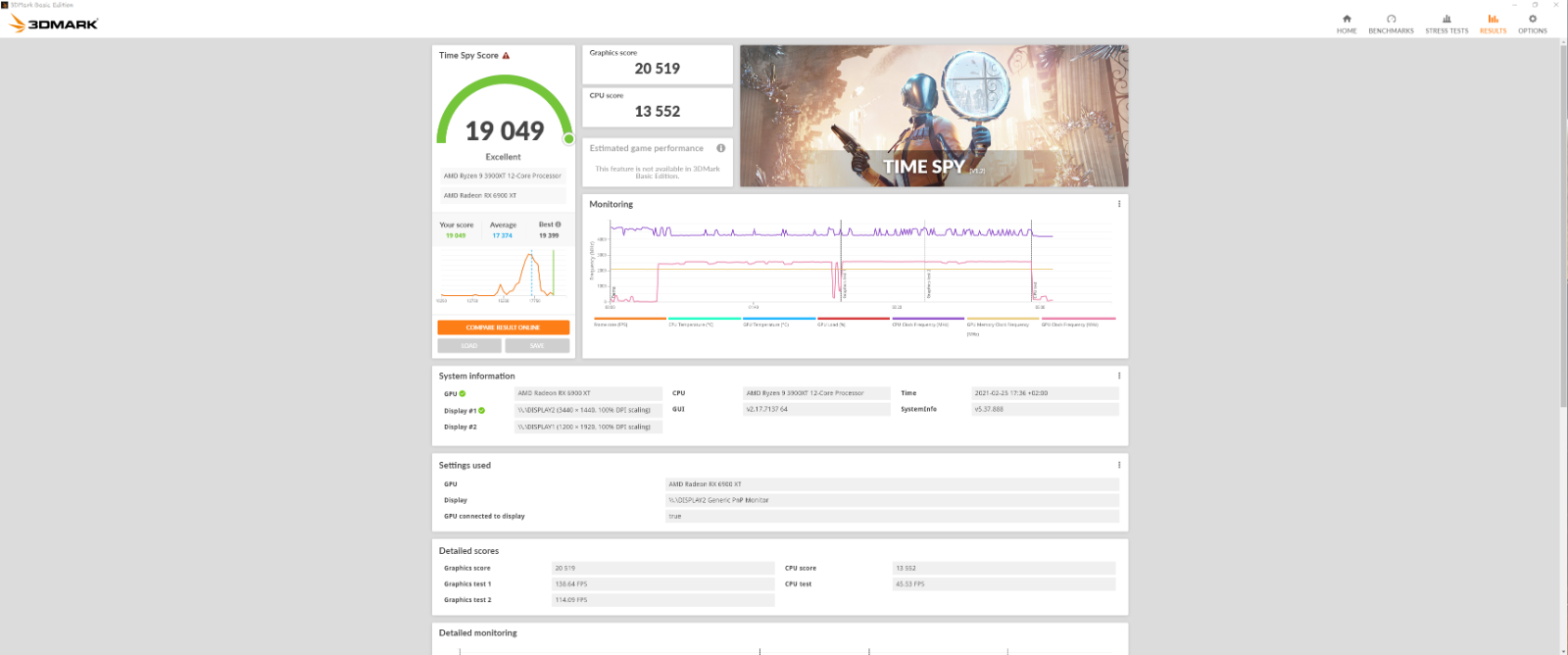The width and height of the screenshot is (1568, 655).
Task: Click Settings used Display Generic PnP Monitor
Action: pos(892,500)
